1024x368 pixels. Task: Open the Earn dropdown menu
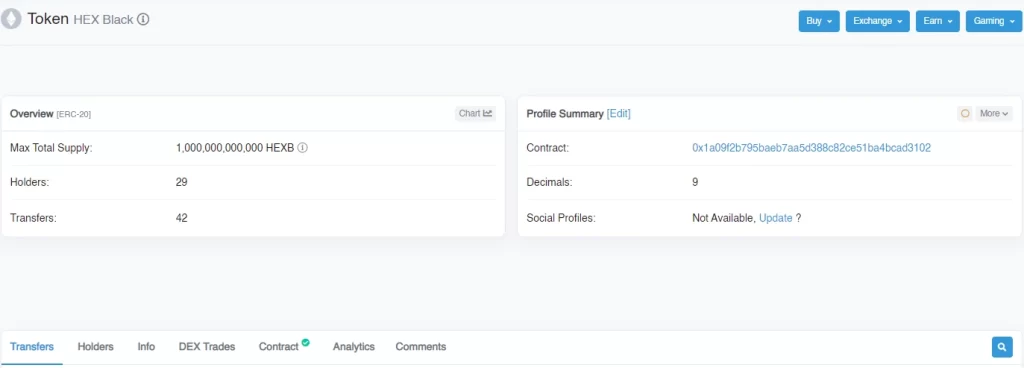pyautogui.click(x=937, y=21)
